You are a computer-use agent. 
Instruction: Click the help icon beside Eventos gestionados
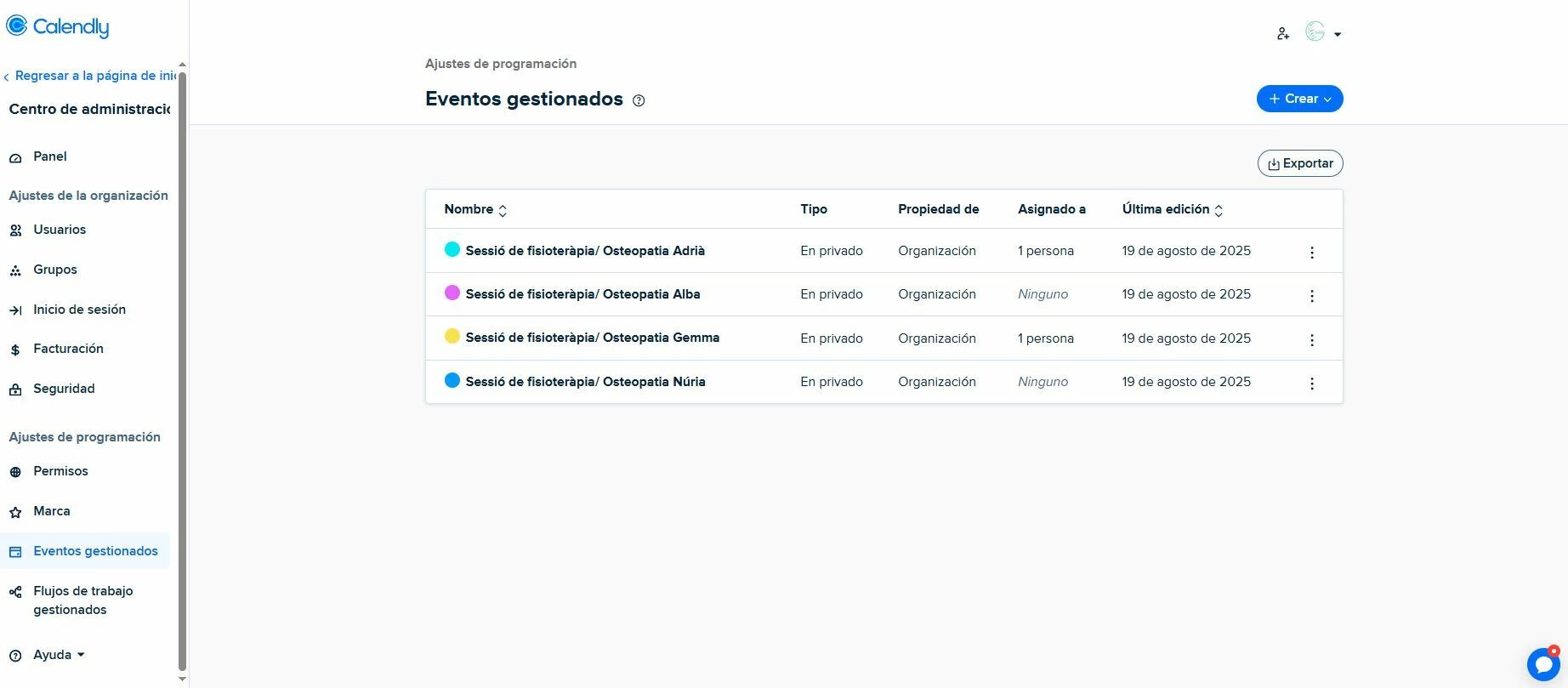[x=639, y=100]
